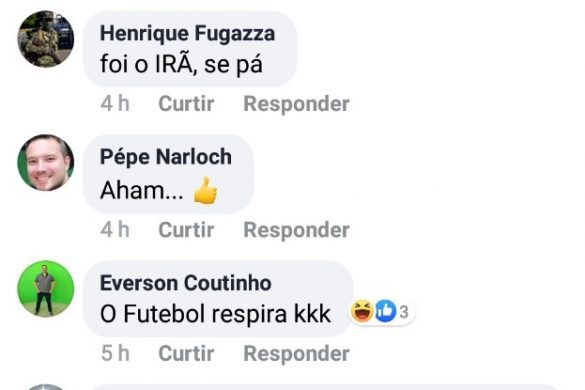Image resolution: width=585 pixels, height=390 pixels.
Task: Click the 4 h timestamp under Henrique's comment
Action: pos(115,103)
